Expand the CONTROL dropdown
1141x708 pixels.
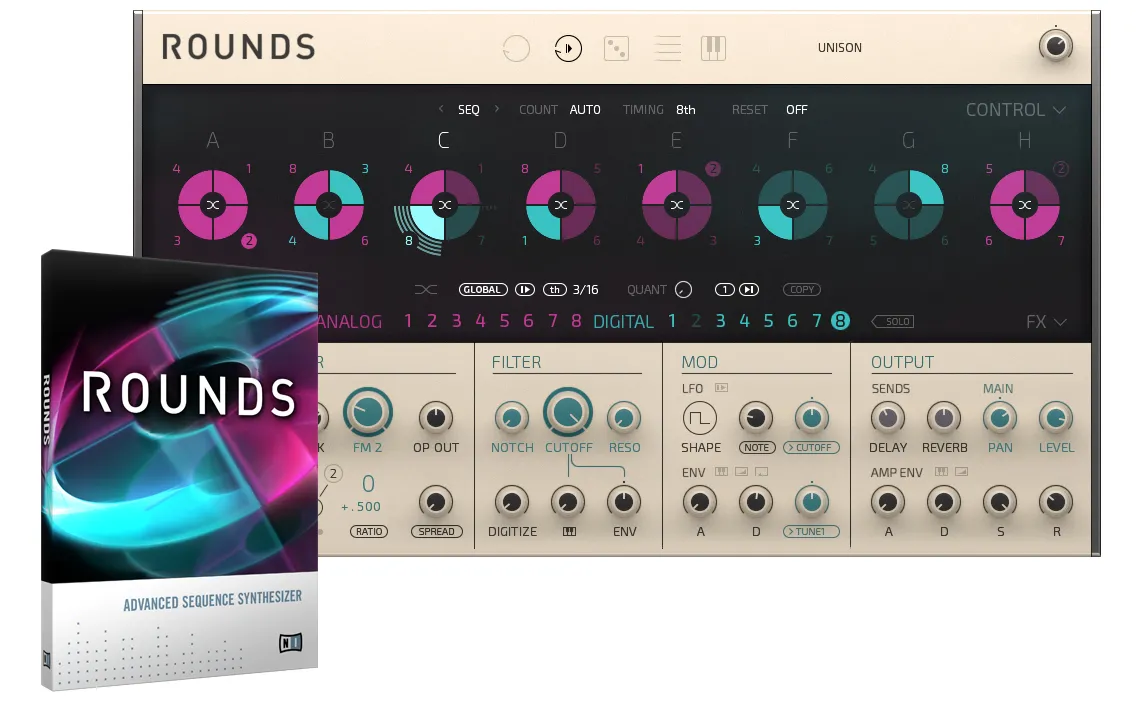[x=1015, y=110]
